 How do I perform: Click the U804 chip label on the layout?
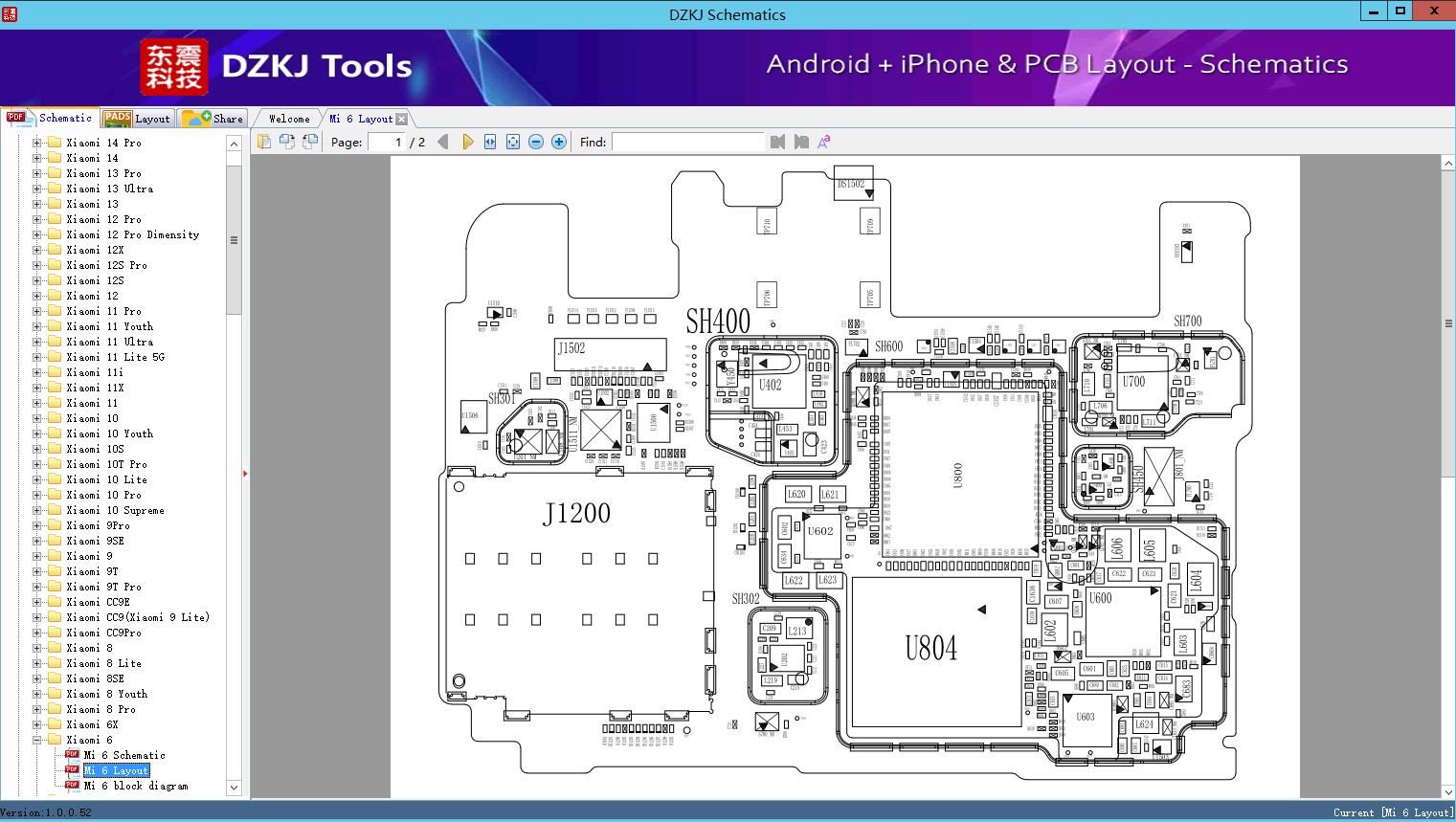pyautogui.click(x=931, y=648)
